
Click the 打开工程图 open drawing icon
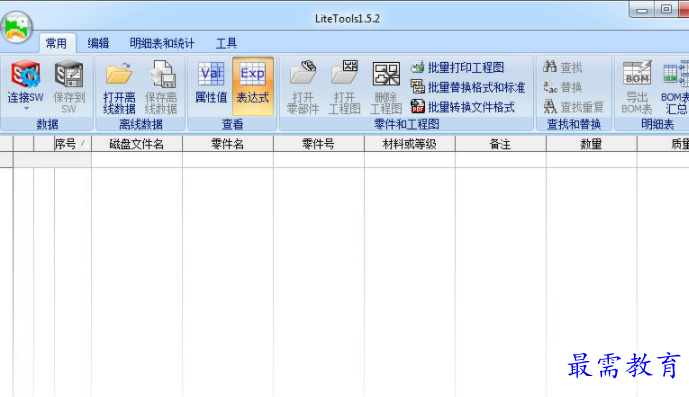344,74
